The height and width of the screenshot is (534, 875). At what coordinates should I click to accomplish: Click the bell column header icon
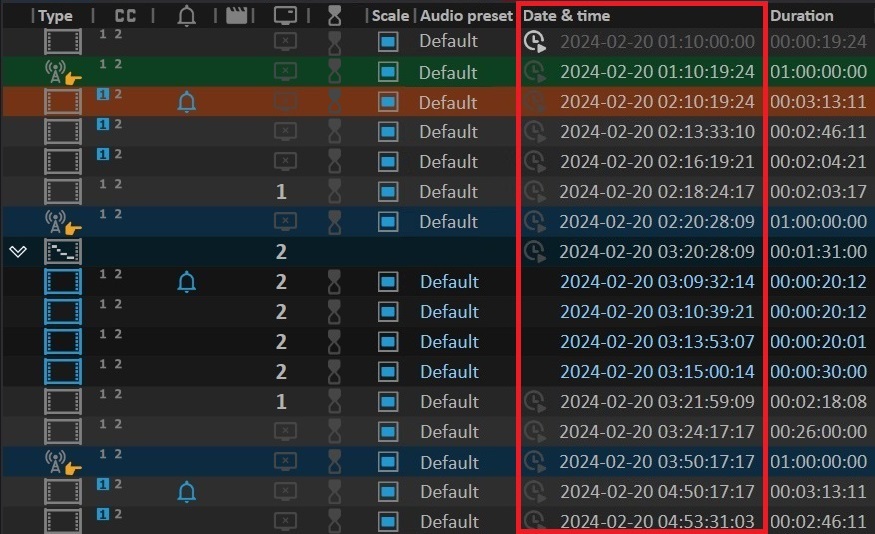pos(186,16)
